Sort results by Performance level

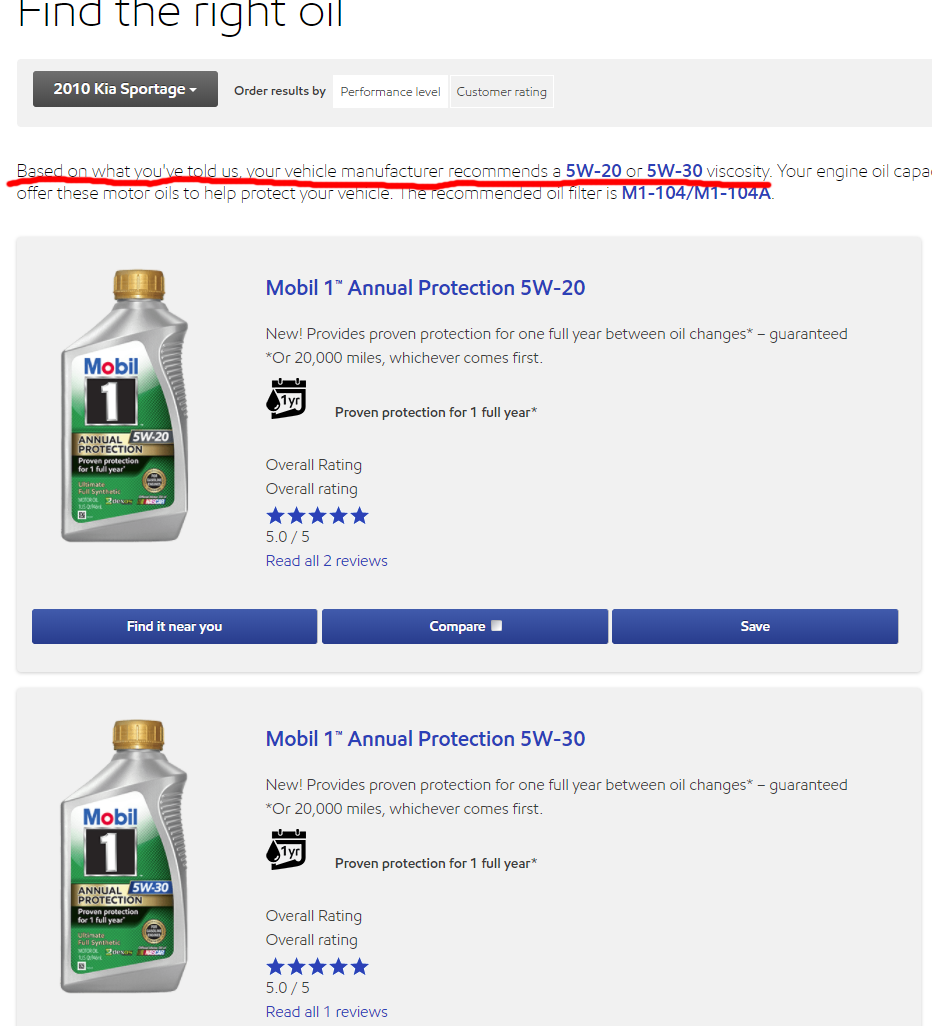point(390,92)
